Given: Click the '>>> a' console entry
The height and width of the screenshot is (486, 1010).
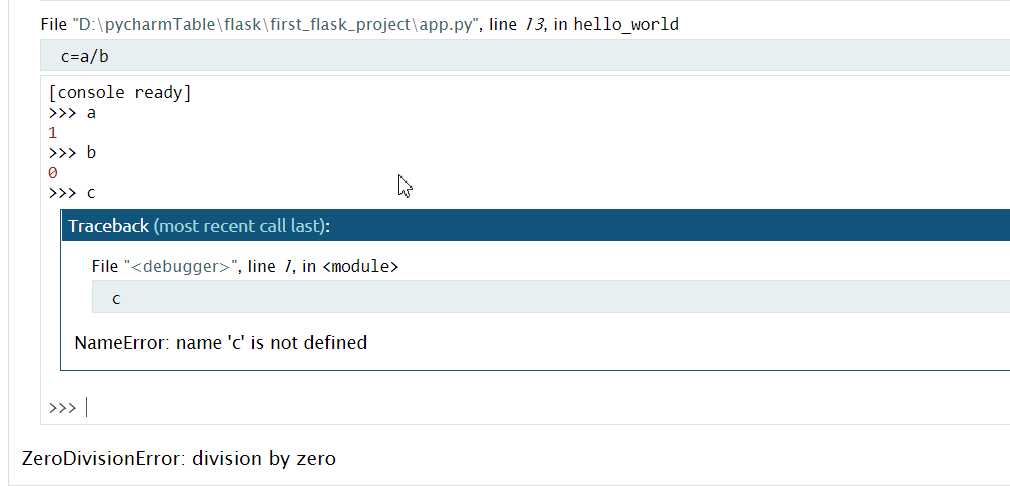Looking at the screenshot, I should coord(71,113).
